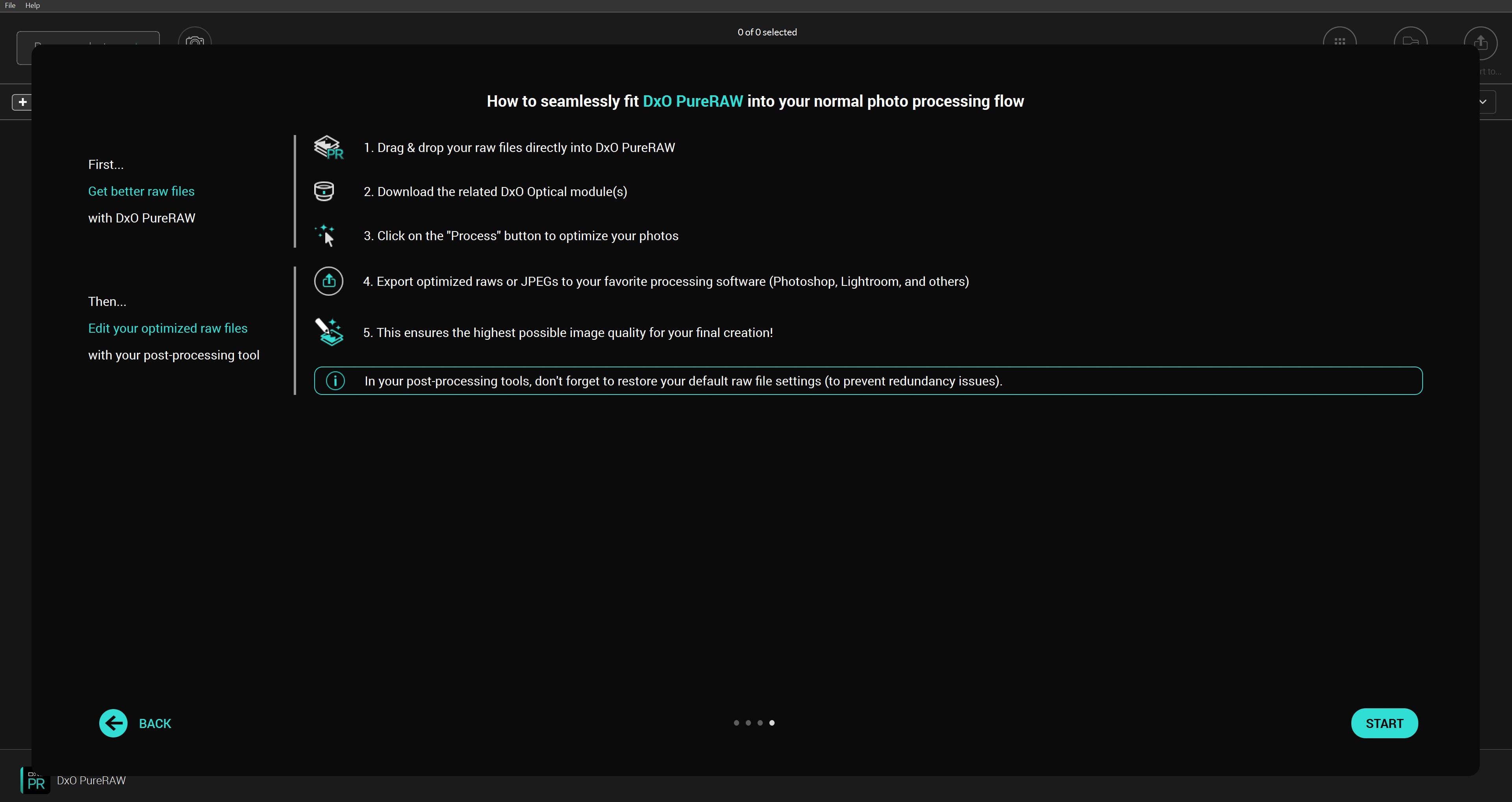Click the info icon in the tip box
This screenshot has height=802, width=1512.
coord(335,381)
